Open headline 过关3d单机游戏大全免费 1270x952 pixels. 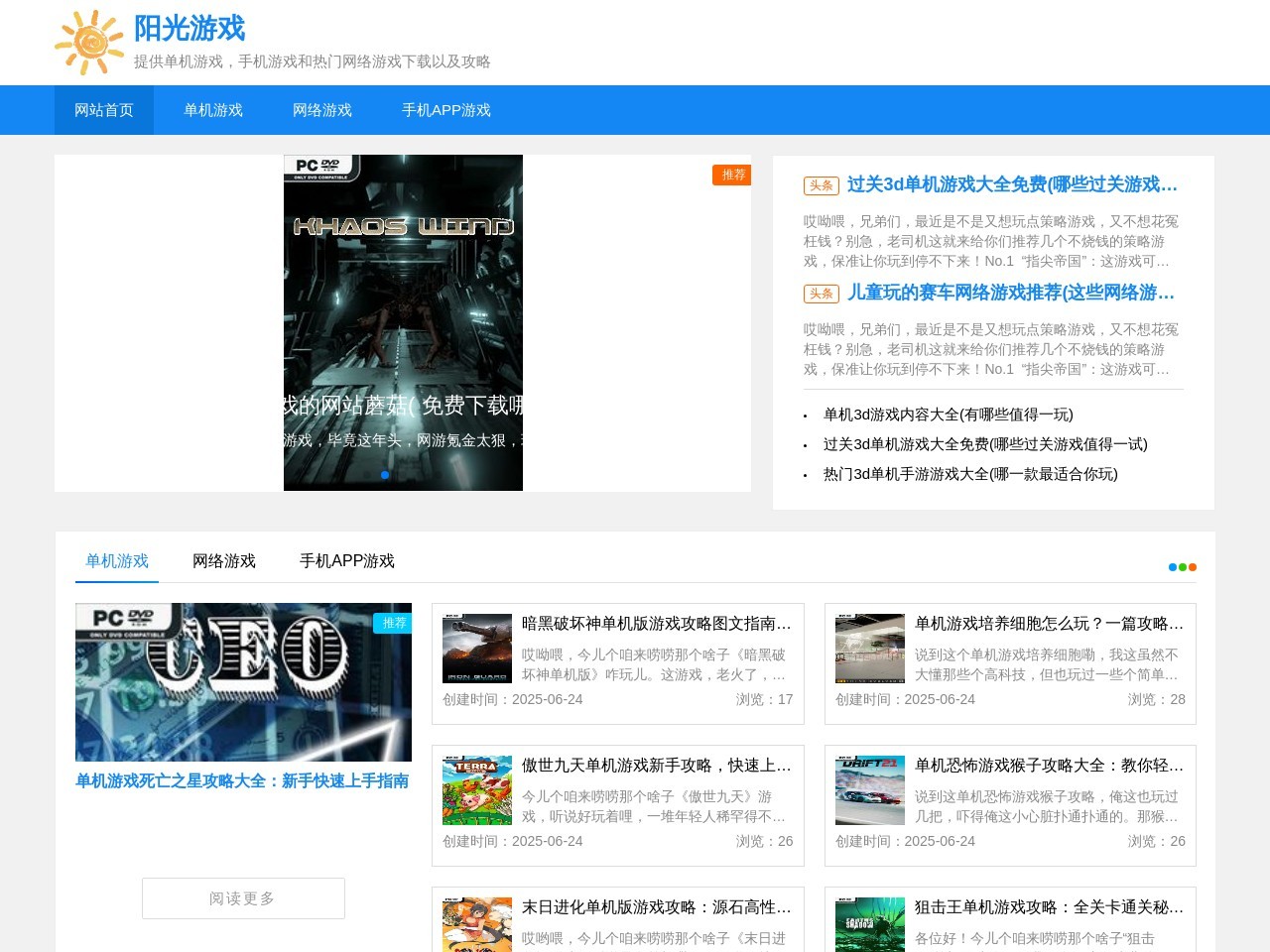[x=1011, y=184]
